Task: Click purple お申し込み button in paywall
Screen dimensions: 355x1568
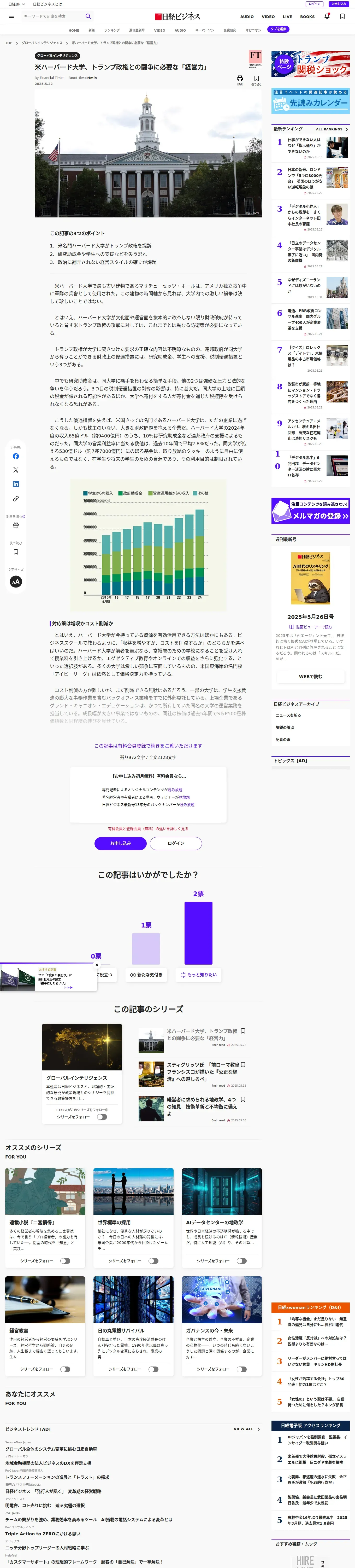Action: (120, 843)
